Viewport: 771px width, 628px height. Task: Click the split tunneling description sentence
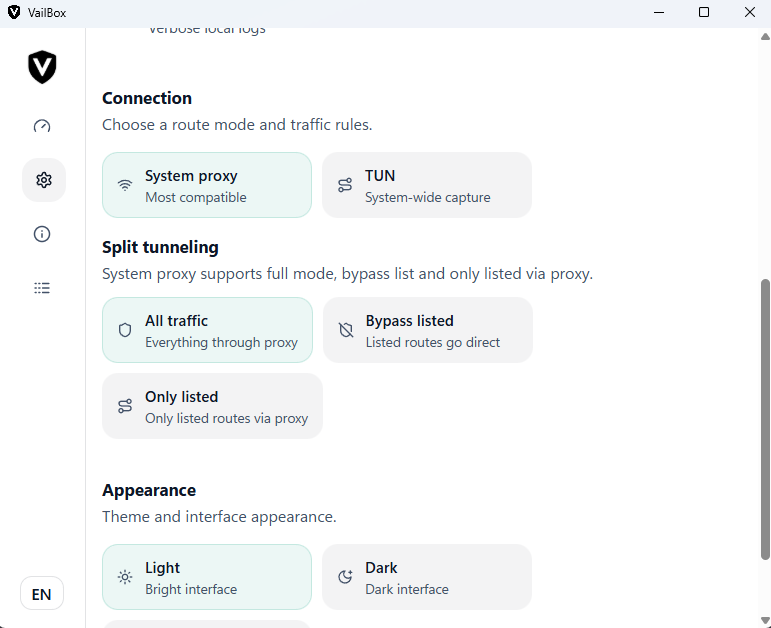click(x=348, y=273)
